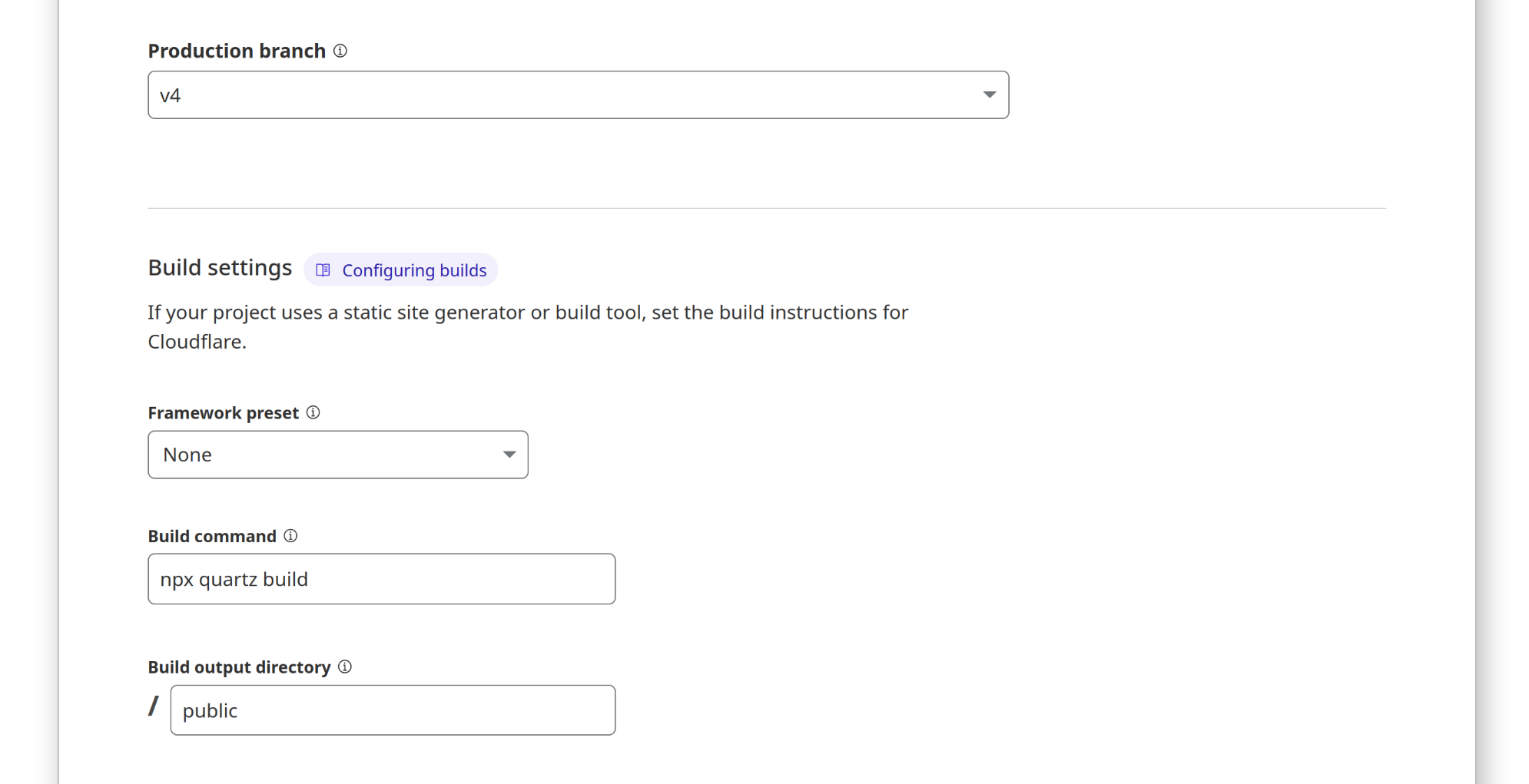Viewport: 1529px width, 784px height.
Task: Click the Build command label text
Action: [212, 536]
